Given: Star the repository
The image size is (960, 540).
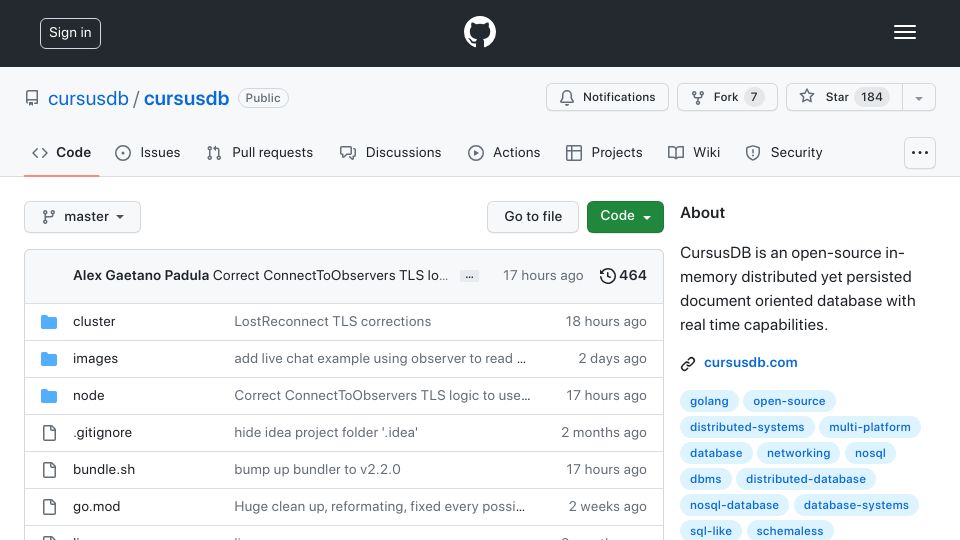Looking at the screenshot, I should coord(844,97).
